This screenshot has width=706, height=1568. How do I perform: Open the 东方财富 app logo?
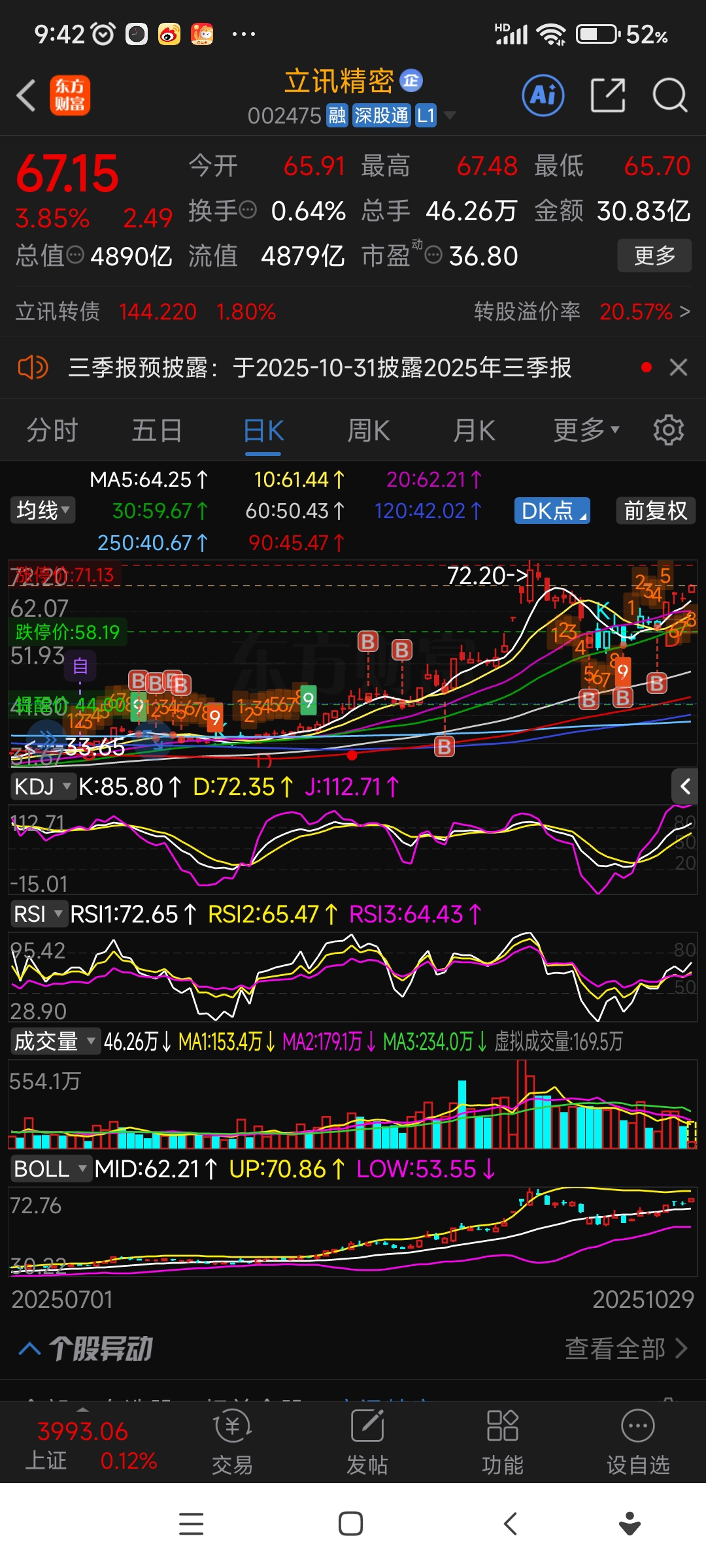click(x=70, y=95)
